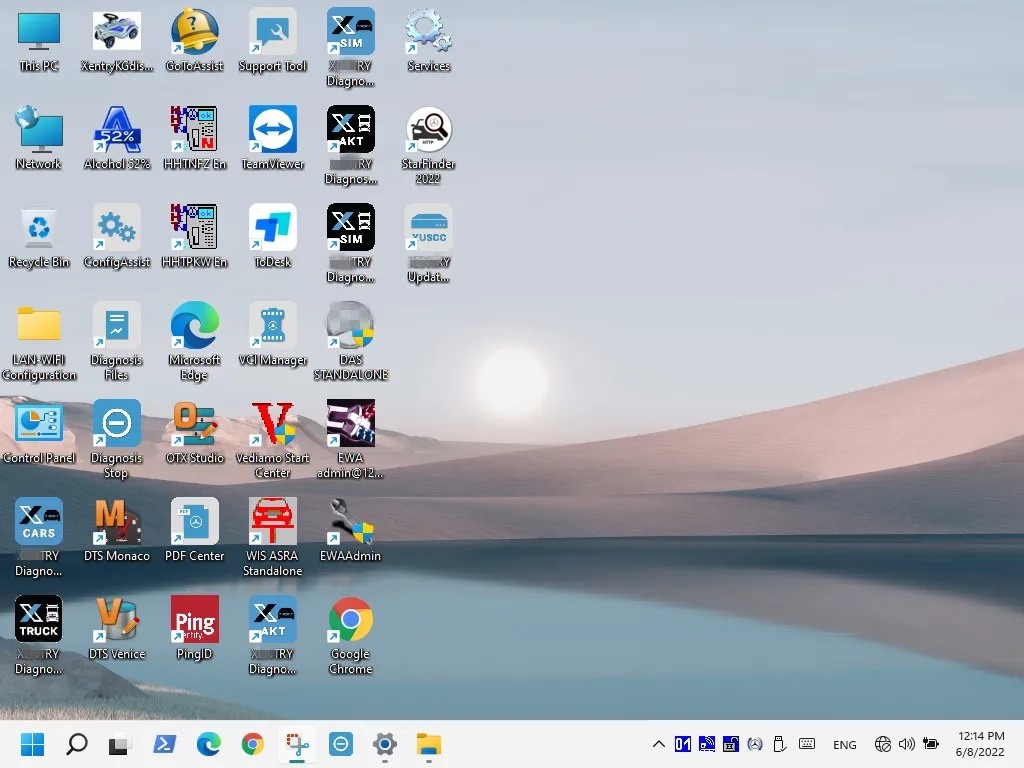Select the Recycle Bin icon
The height and width of the screenshot is (768, 1024).
click(39, 229)
